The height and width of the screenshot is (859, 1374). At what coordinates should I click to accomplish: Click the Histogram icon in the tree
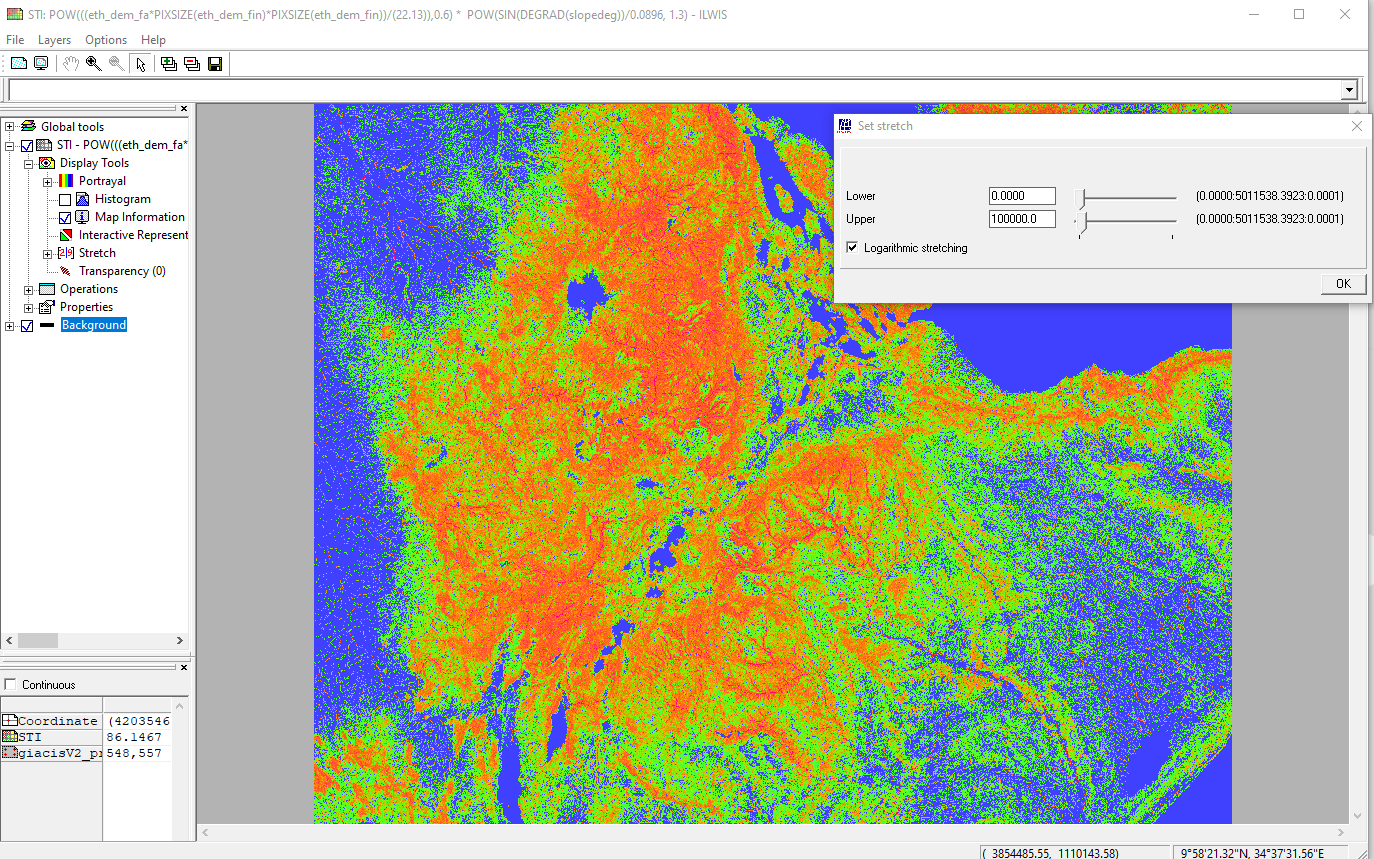(x=82, y=199)
